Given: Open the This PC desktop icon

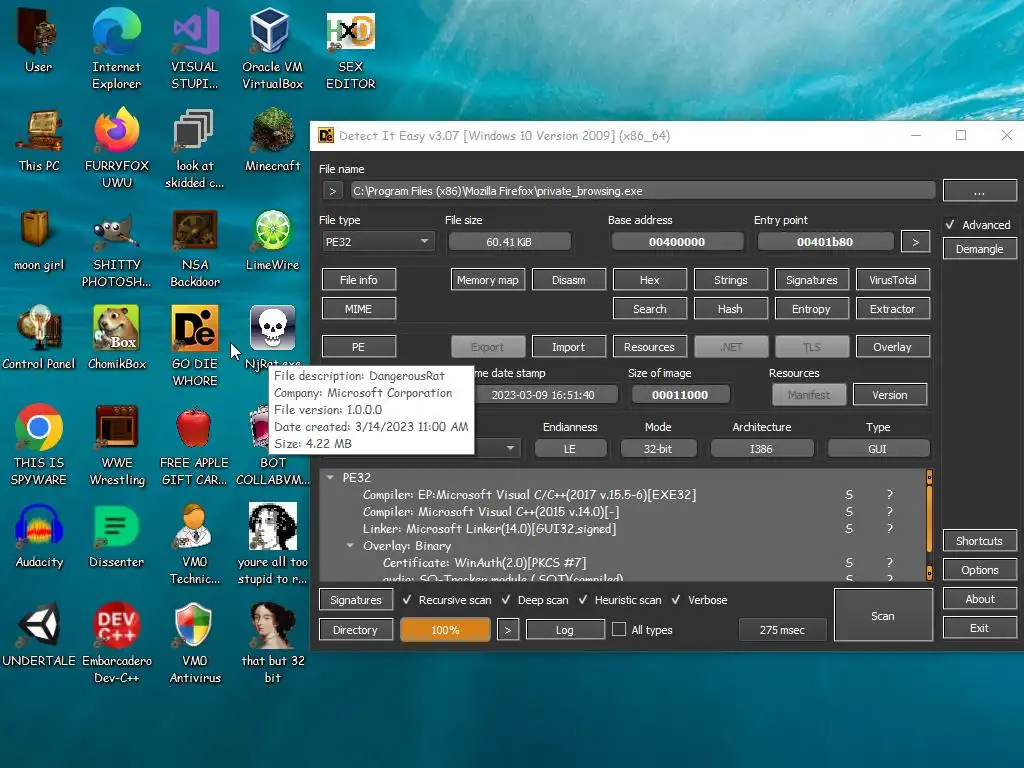Looking at the screenshot, I should [39, 140].
